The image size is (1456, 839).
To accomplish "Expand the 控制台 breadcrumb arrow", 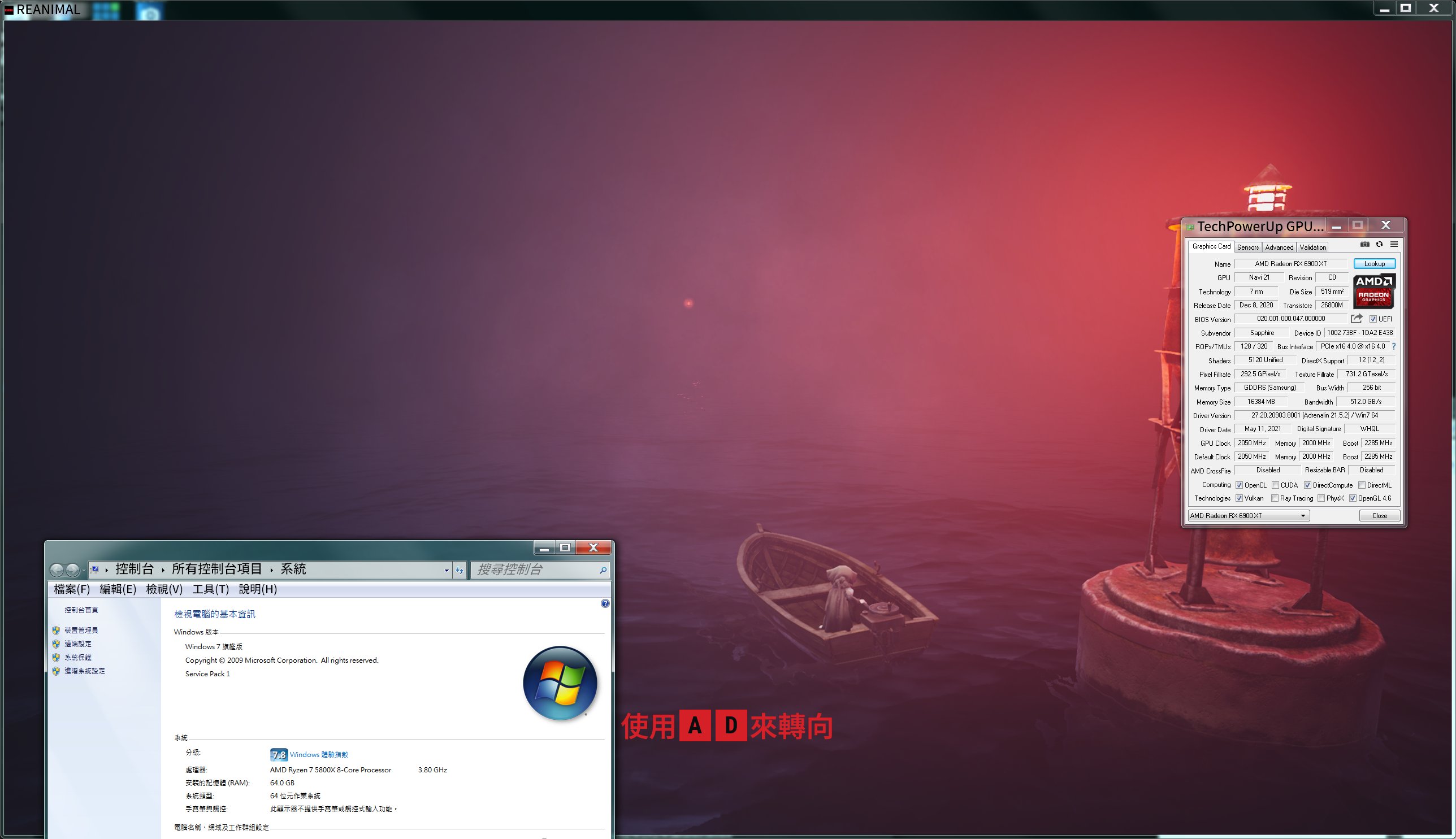I will (x=163, y=570).
